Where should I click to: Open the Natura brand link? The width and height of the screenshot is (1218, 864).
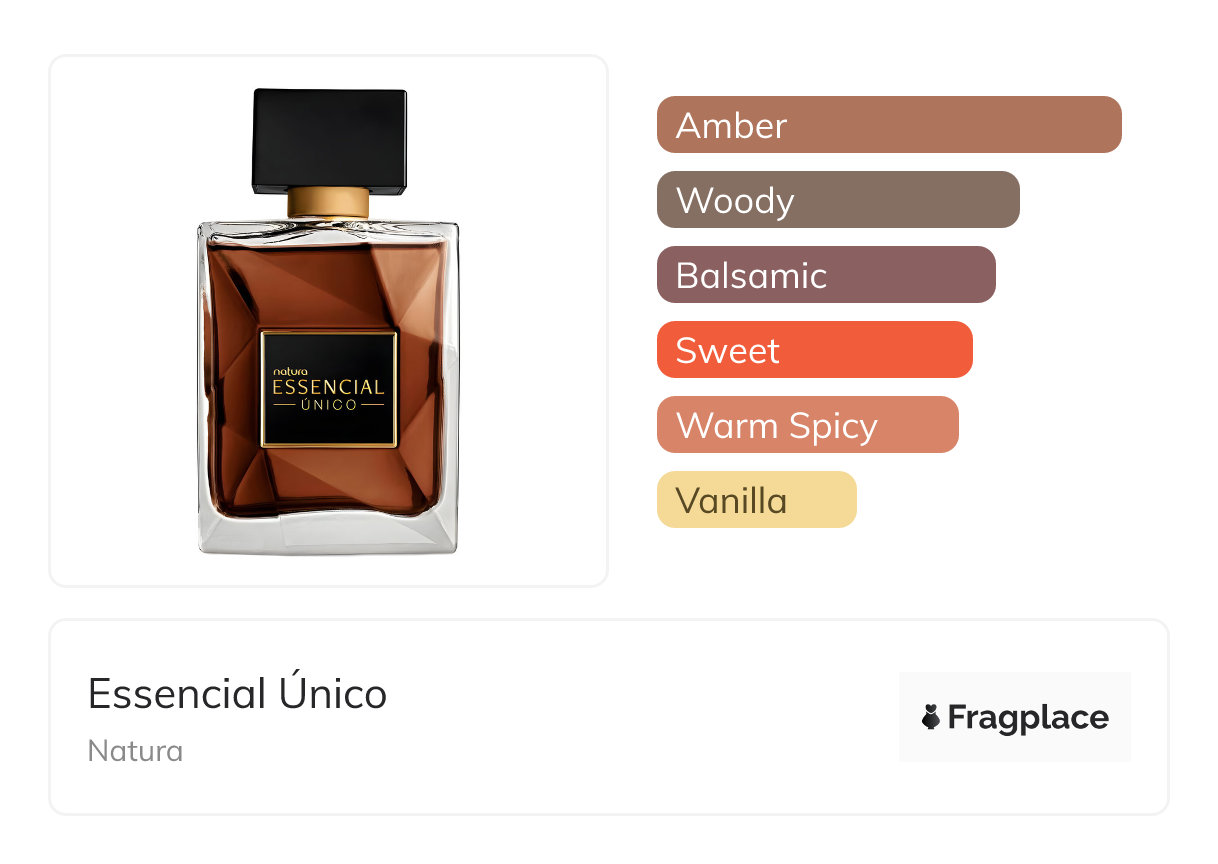click(135, 751)
